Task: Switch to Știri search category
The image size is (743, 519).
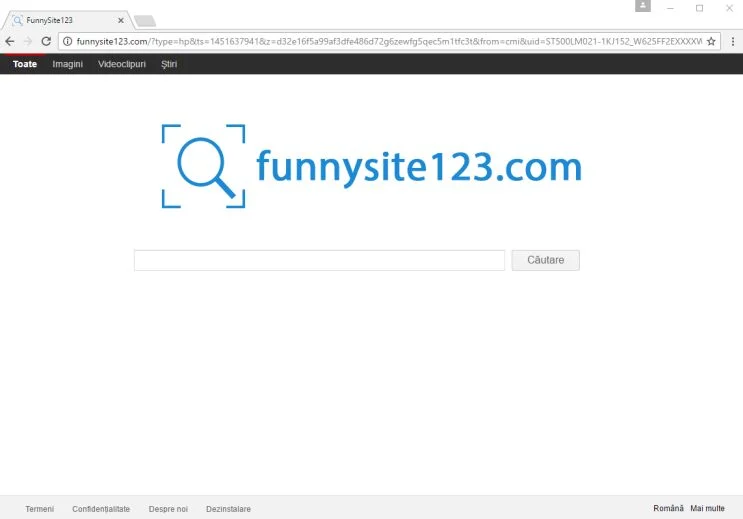Action: point(169,64)
